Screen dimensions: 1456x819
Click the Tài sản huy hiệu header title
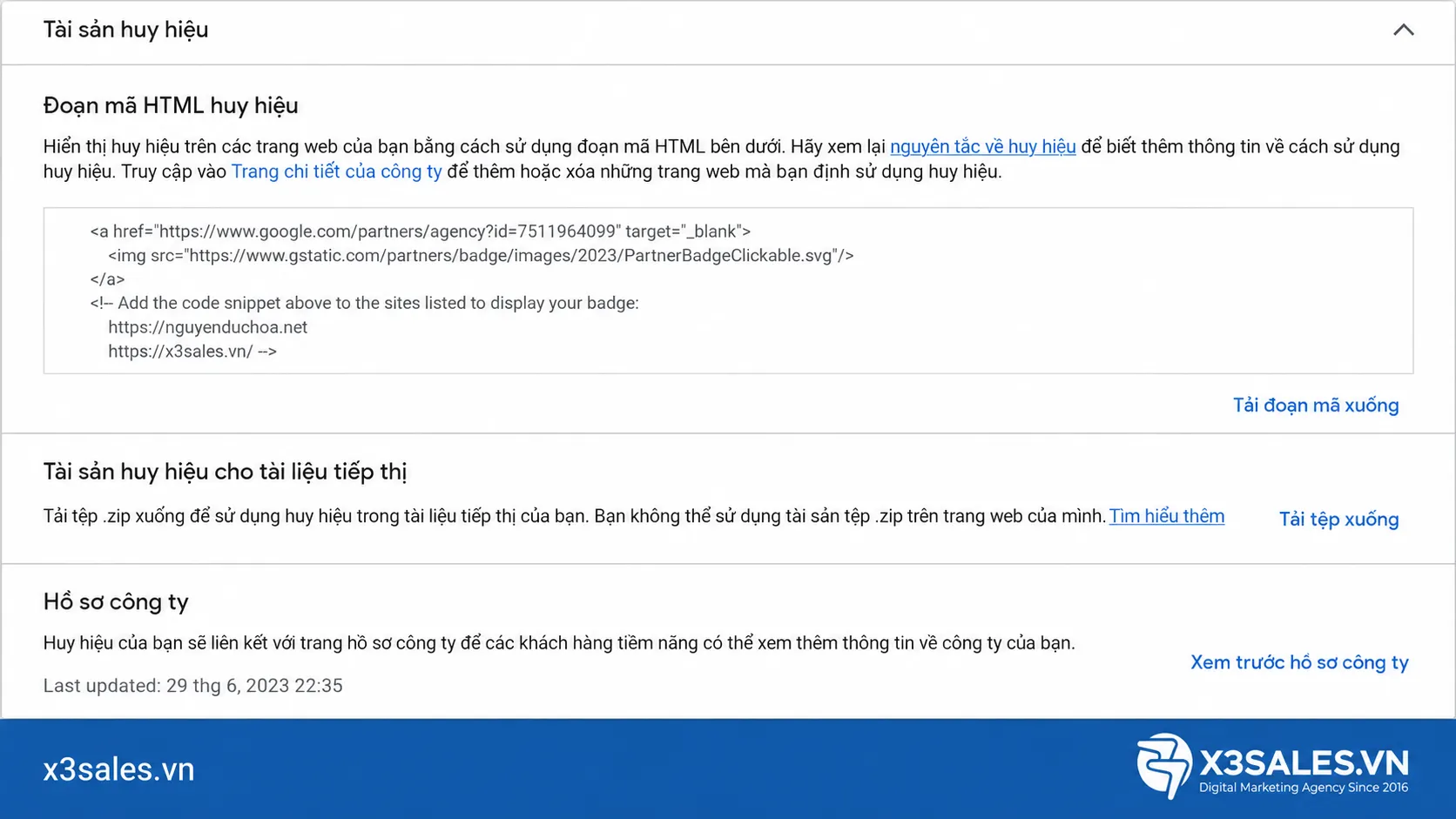(x=126, y=30)
